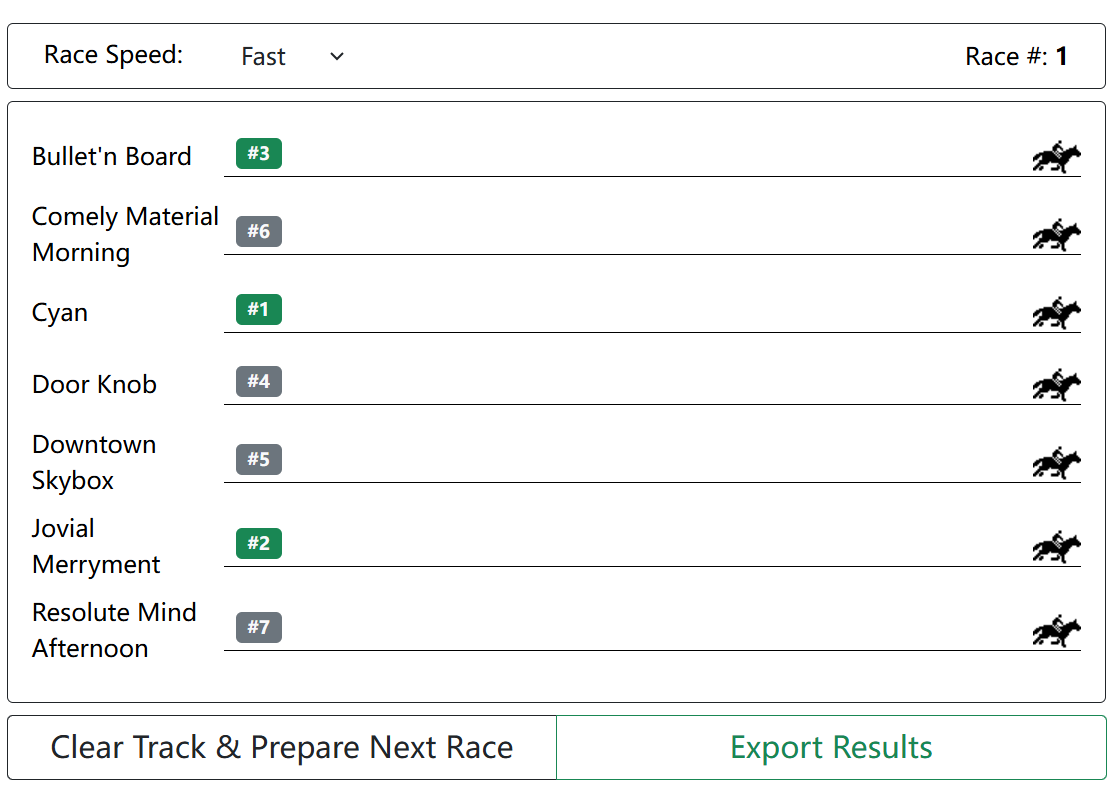Click Clear Track & Prepare Next Race

[x=281, y=747]
